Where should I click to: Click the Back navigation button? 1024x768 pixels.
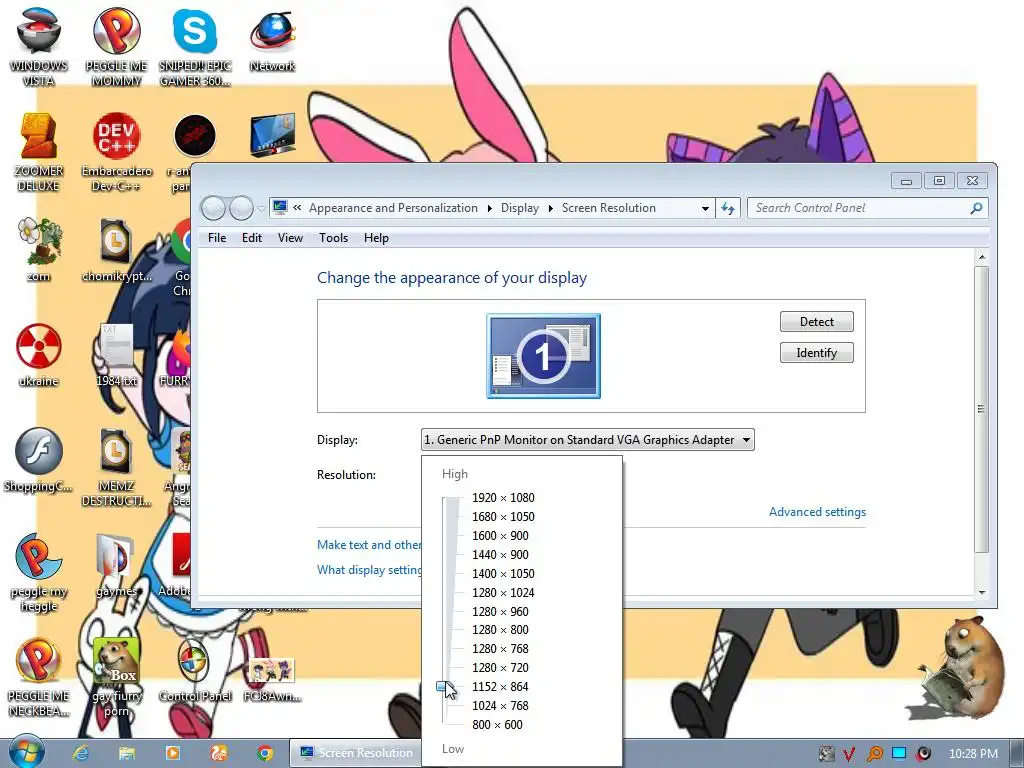pyautogui.click(x=213, y=208)
